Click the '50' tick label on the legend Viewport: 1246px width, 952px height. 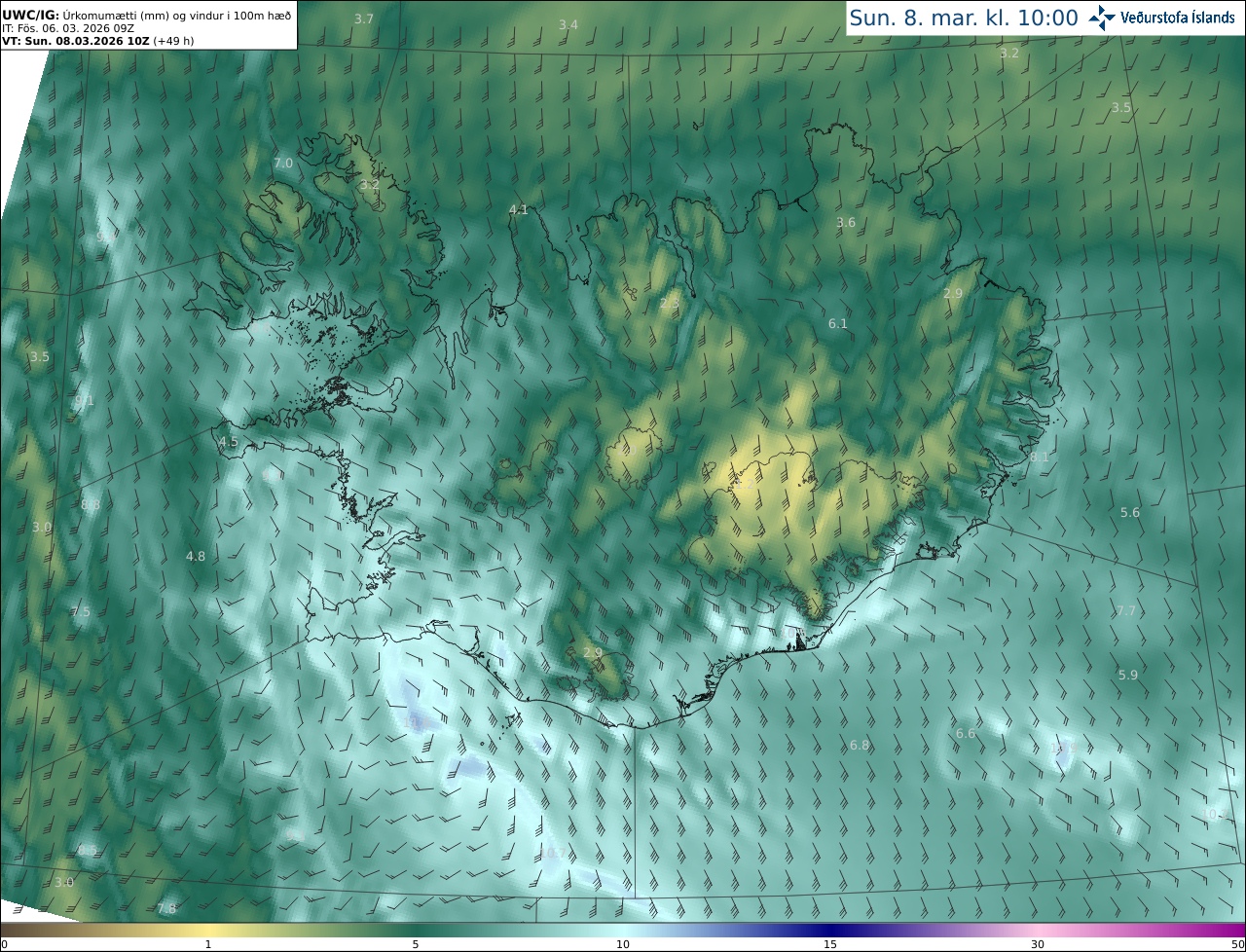tap(1238, 944)
